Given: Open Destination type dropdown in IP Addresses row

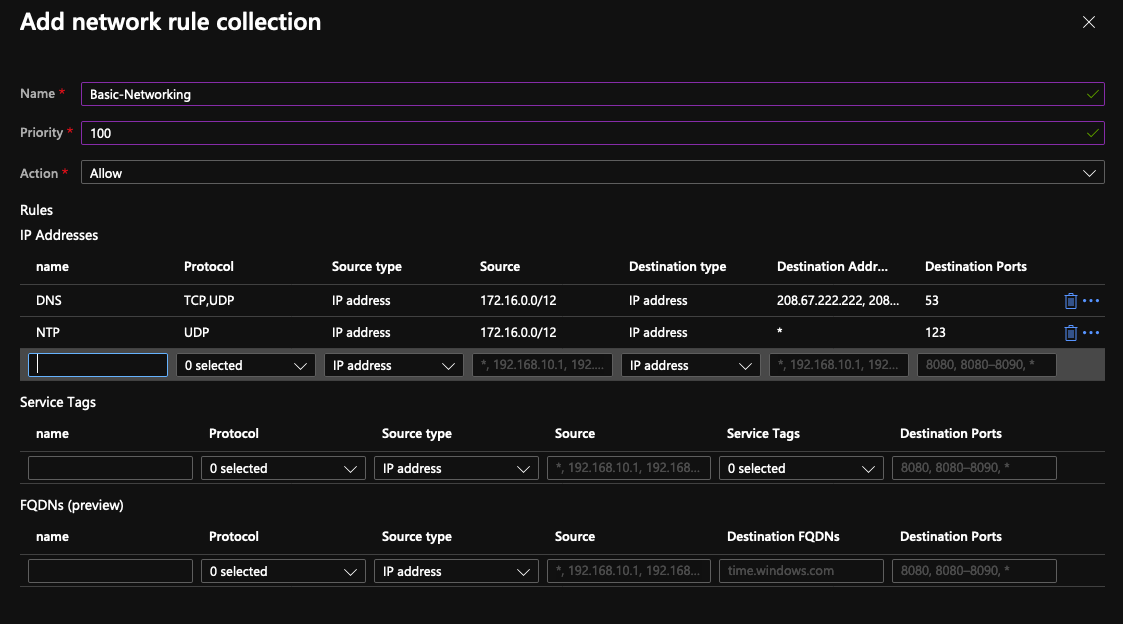Looking at the screenshot, I should tap(690, 366).
